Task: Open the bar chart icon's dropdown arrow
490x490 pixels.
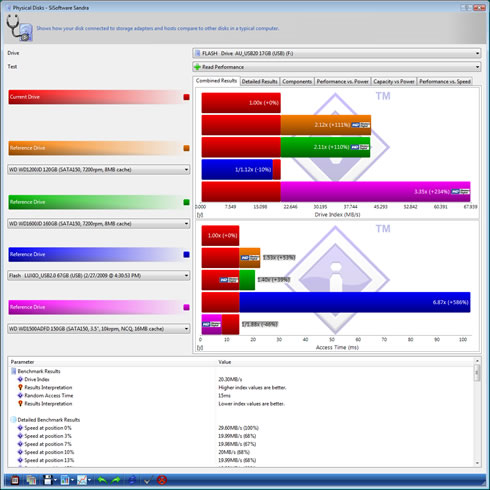Action: coord(72,480)
